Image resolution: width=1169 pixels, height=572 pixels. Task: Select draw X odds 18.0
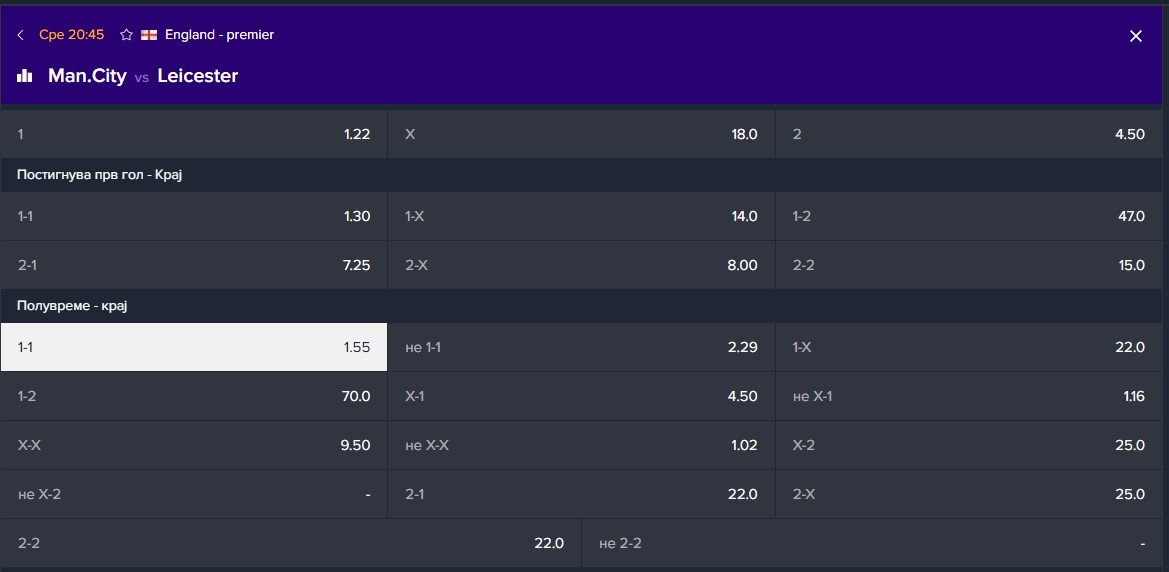point(581,134)
